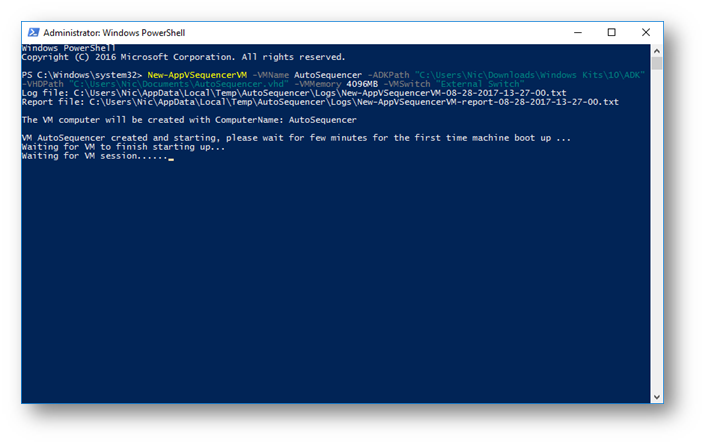Click the blinking cursor after session dots
706x446 pixels.
coord(171,159)
